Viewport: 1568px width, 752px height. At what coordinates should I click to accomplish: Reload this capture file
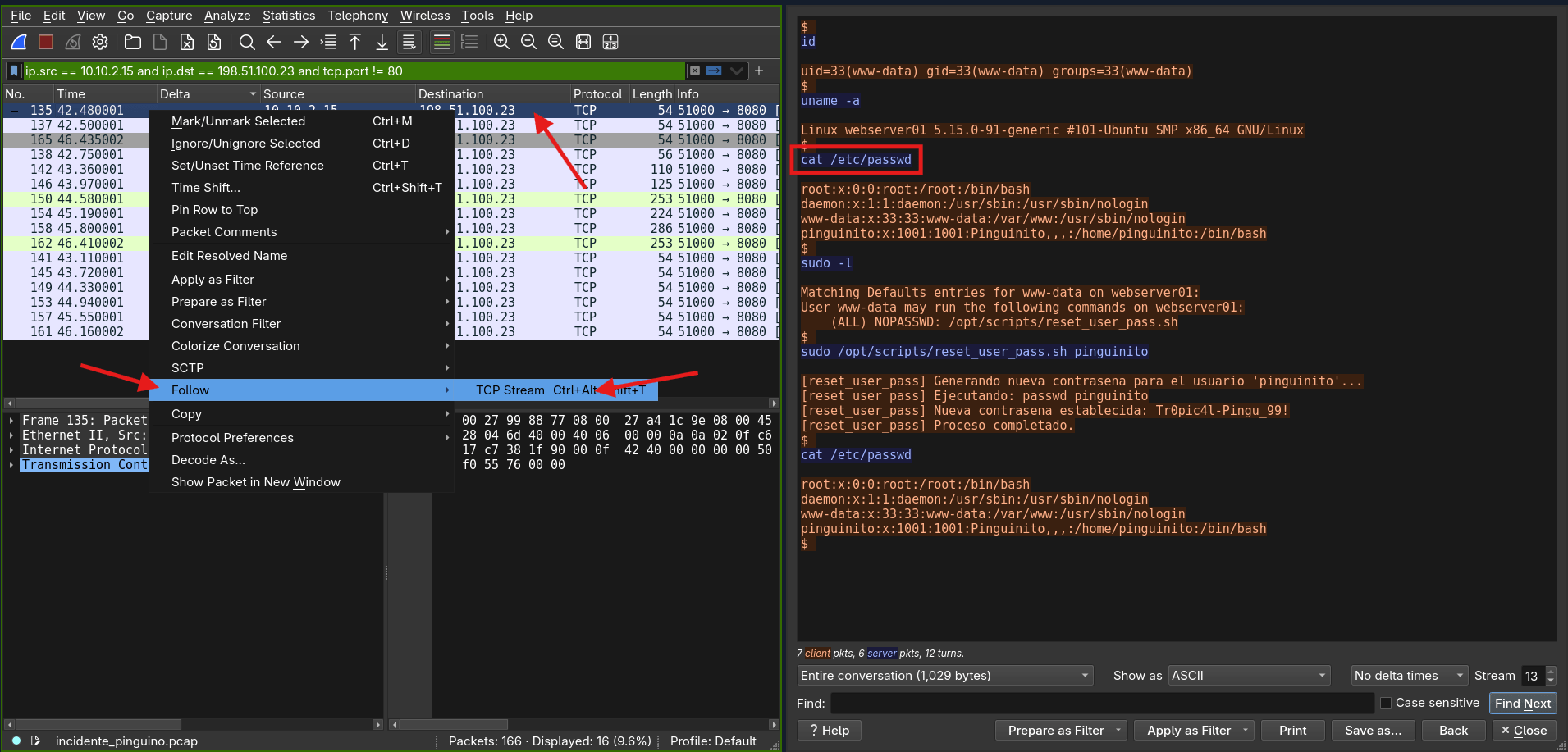(x=214, y=42)
